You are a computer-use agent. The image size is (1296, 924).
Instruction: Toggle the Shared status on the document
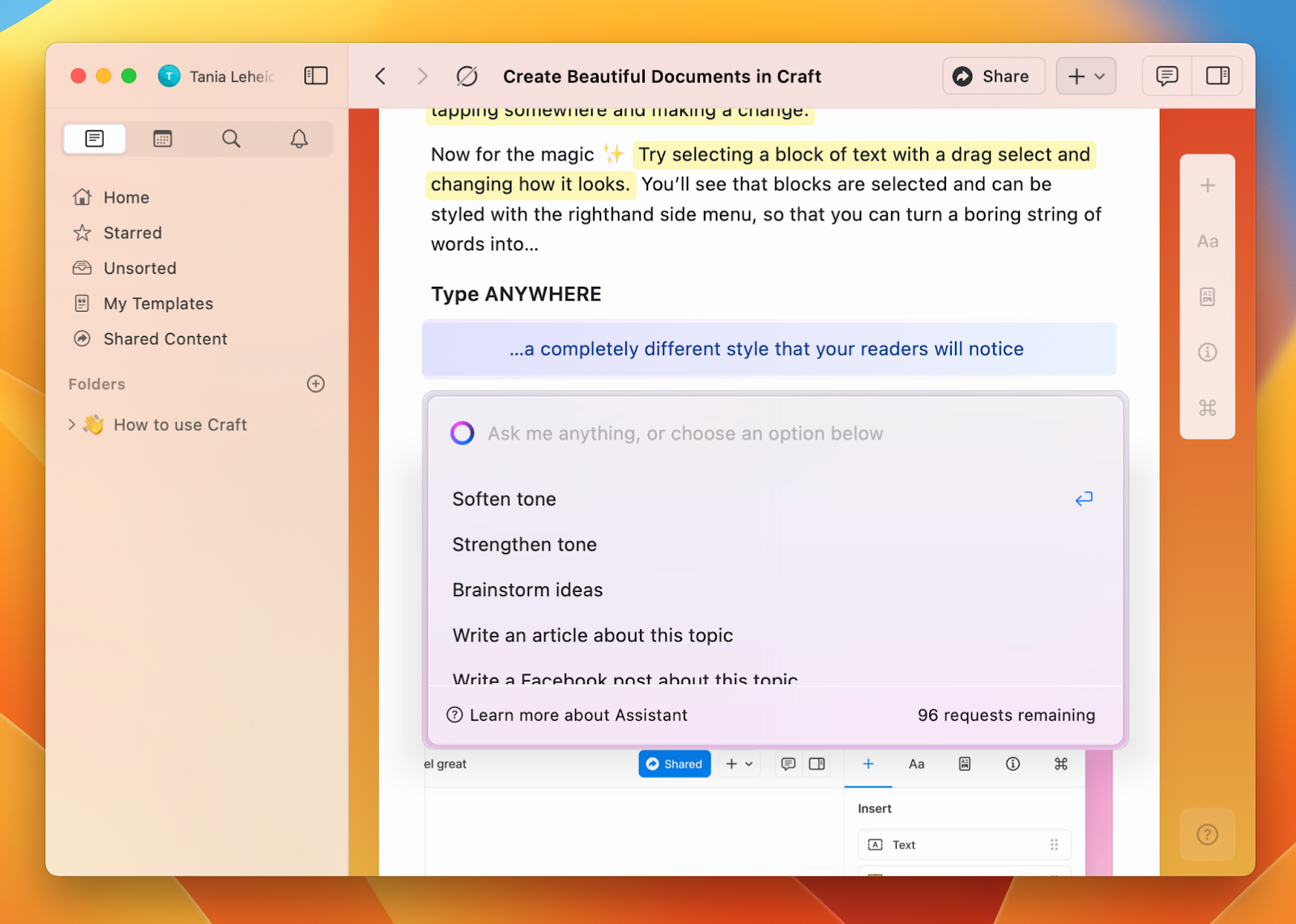(674, 764)
